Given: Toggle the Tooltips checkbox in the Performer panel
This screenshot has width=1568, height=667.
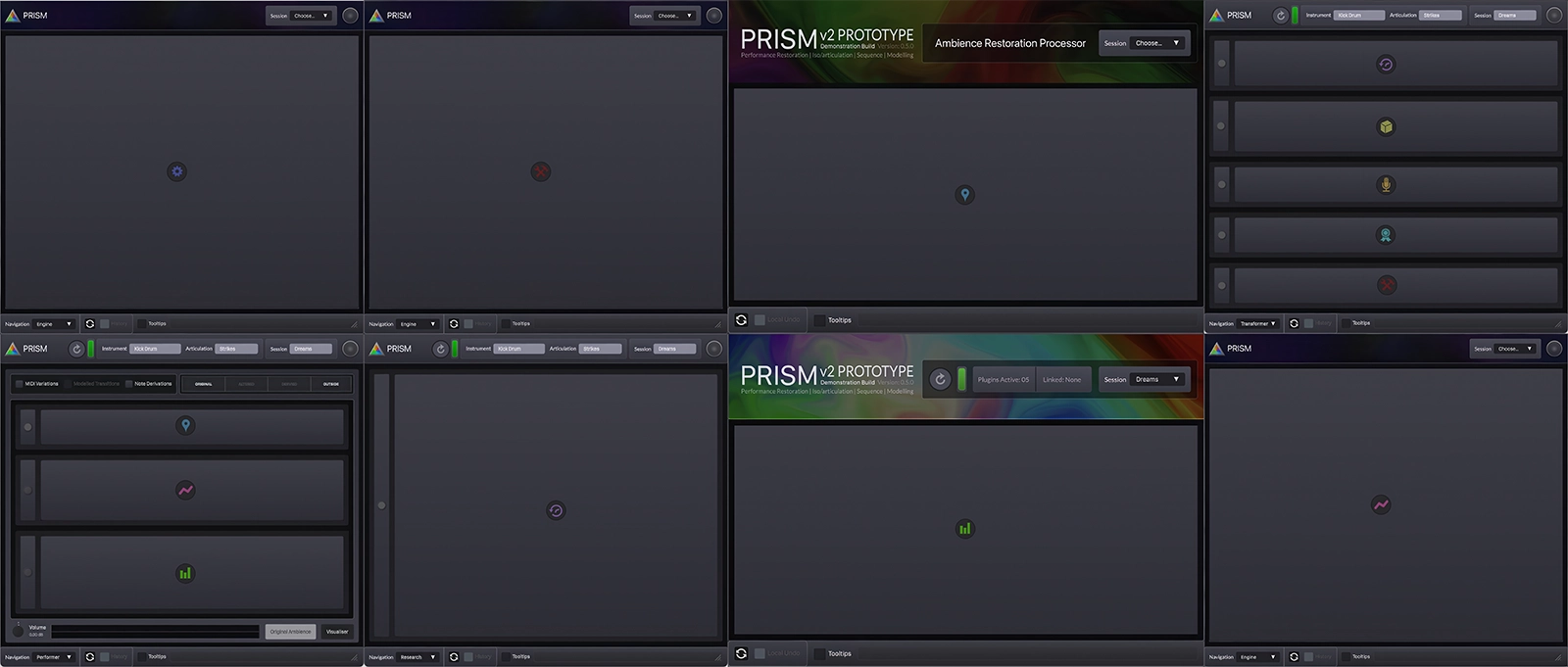Looking at the screenshot, I should coord(142,657).
